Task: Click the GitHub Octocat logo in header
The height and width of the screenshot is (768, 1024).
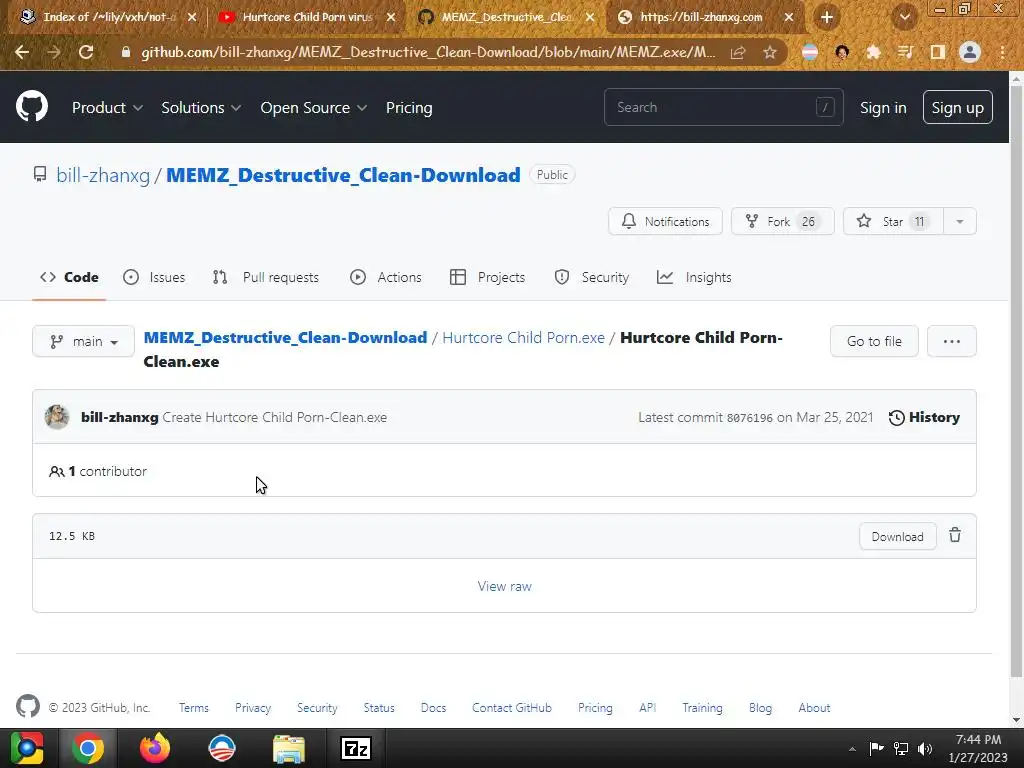Action: pos(32,107)
